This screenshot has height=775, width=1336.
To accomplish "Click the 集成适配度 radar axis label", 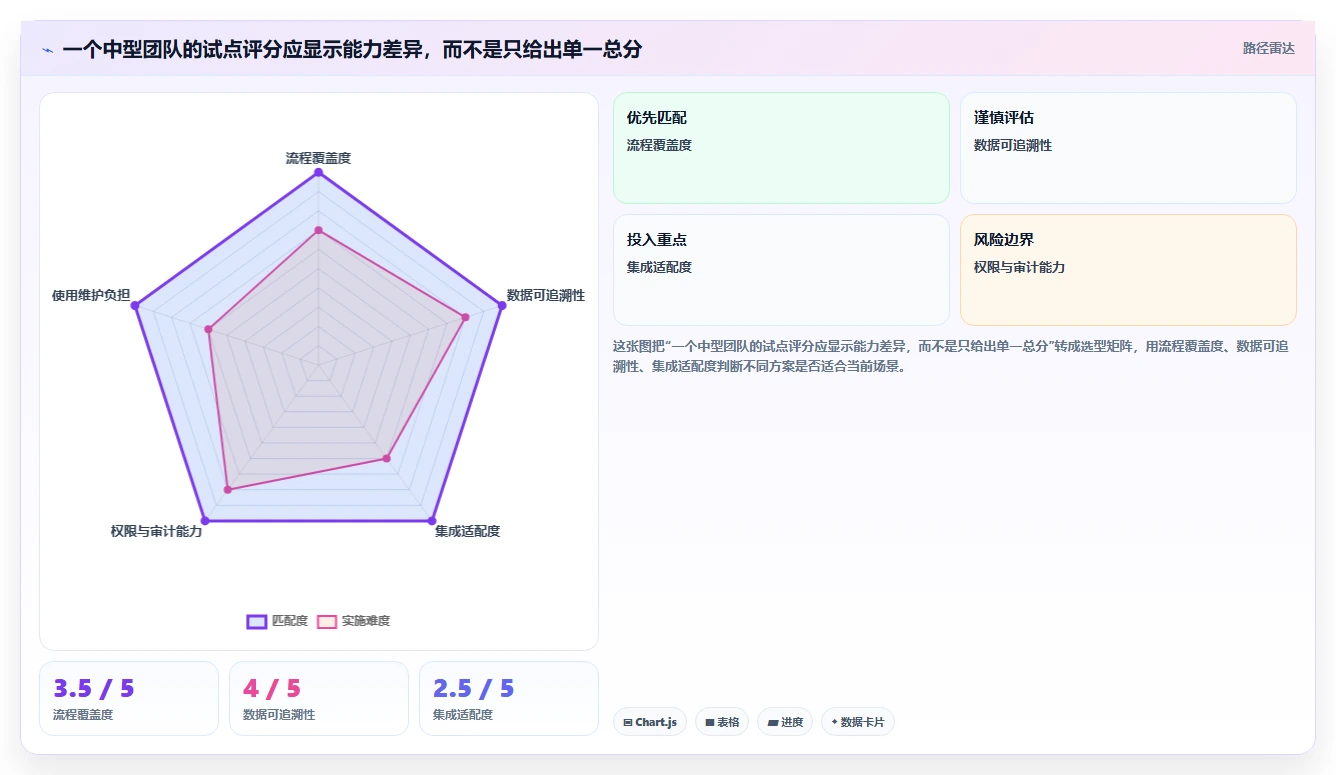I will click(x=467, y=531).
